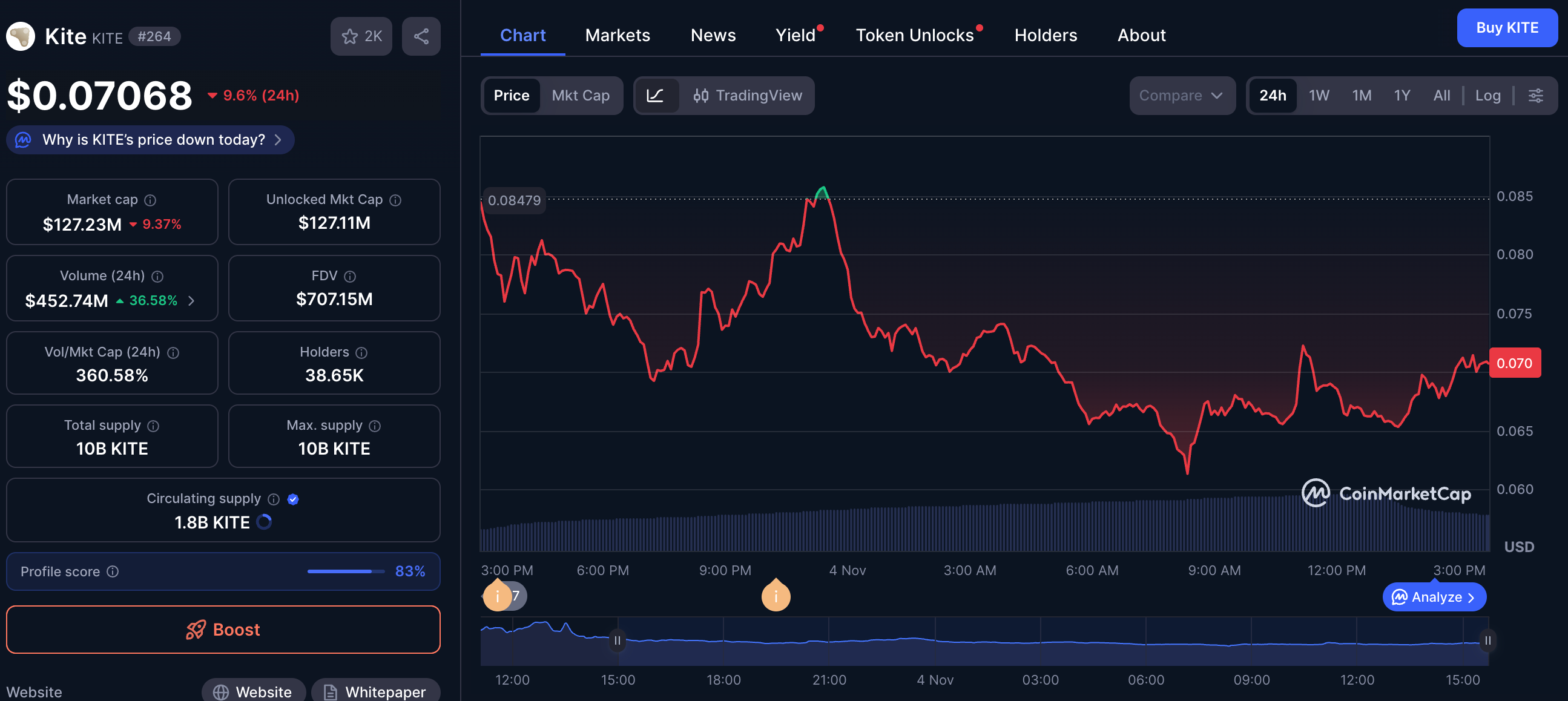
Task: Open the Token Unlocks tab
Action: (914, 35)
